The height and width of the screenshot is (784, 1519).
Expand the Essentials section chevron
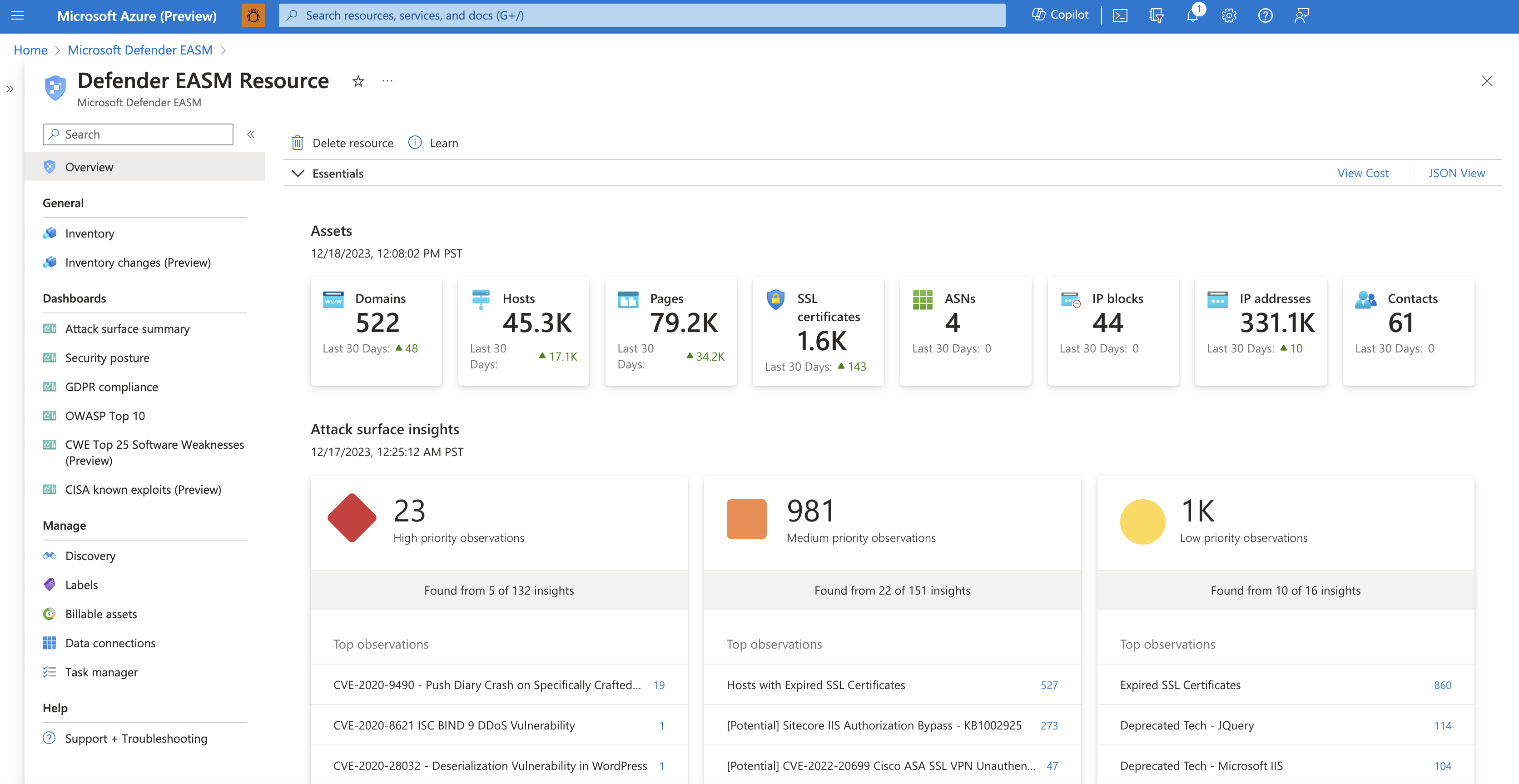click(298, 172)
